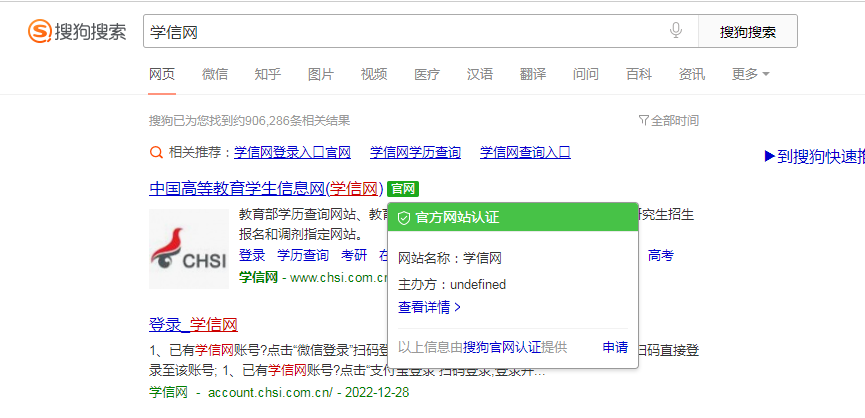
Task: Open the 全部时间 time filter
Action: click(669, 120)
